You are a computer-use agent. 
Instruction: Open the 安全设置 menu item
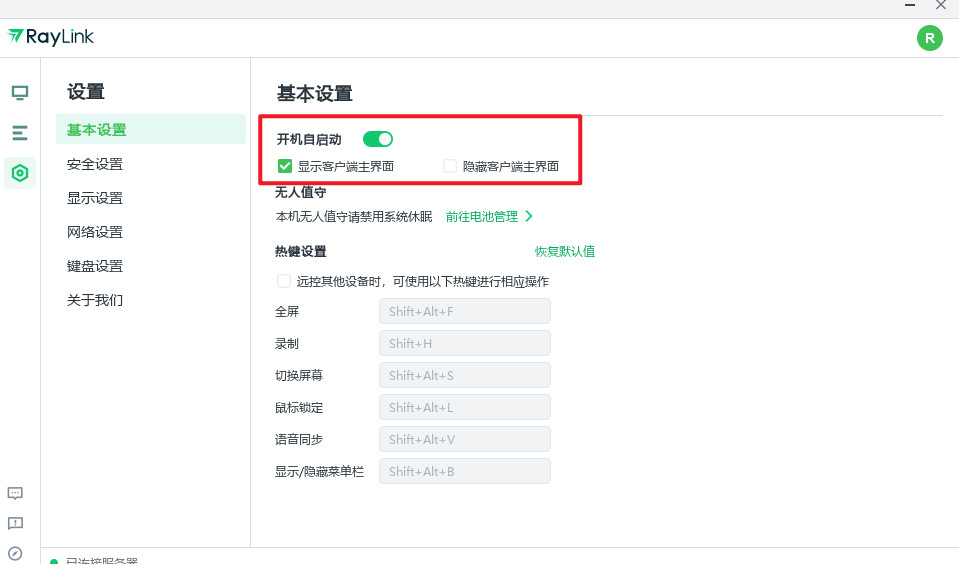coord(95,164)
